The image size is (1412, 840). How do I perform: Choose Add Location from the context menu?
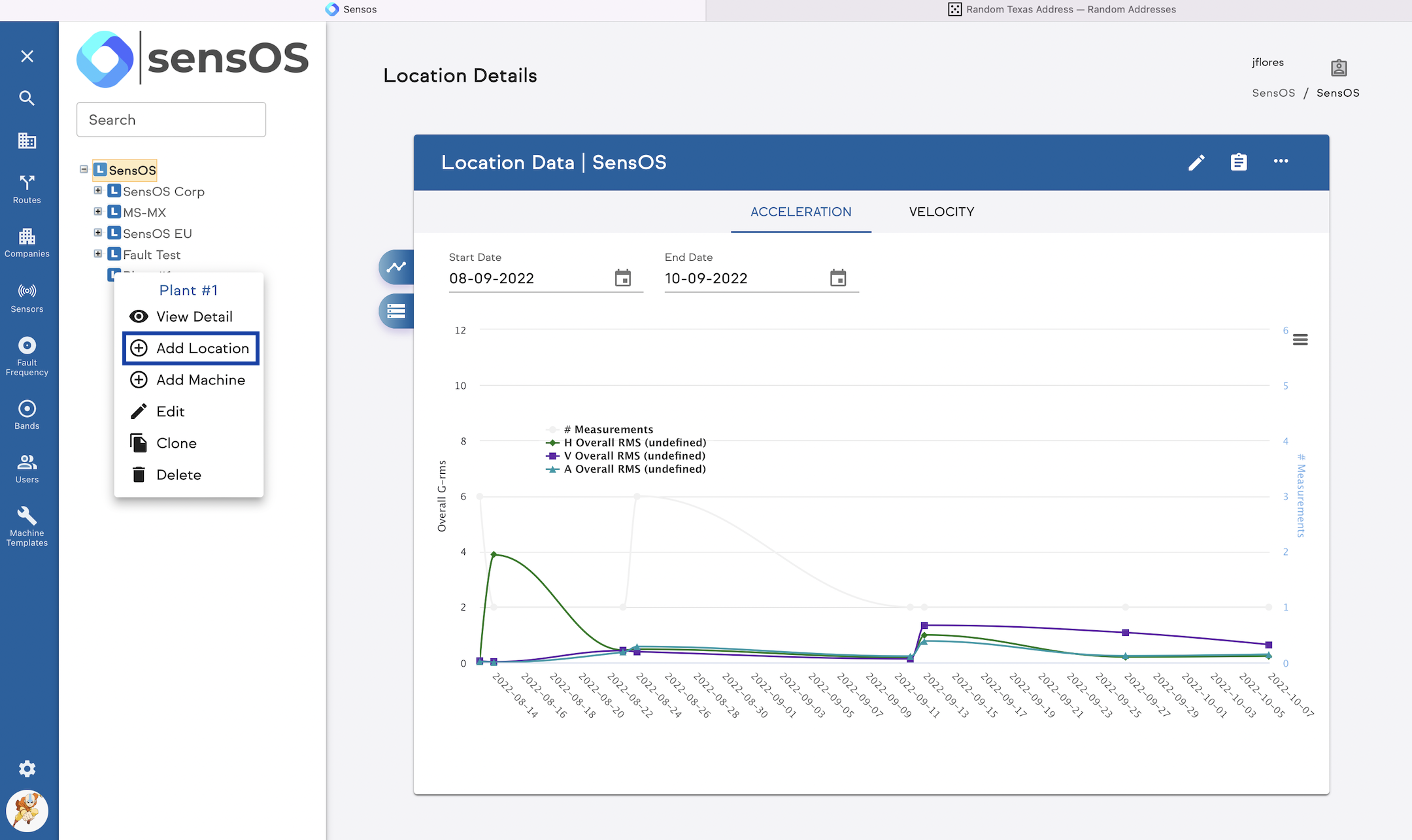(x=190, y=348)
